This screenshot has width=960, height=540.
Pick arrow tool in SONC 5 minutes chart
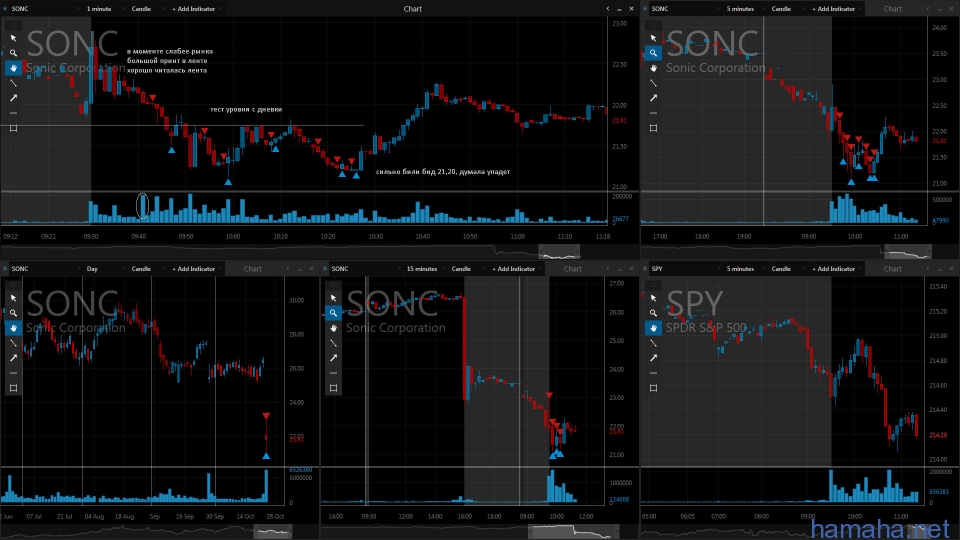pos(653,98)
